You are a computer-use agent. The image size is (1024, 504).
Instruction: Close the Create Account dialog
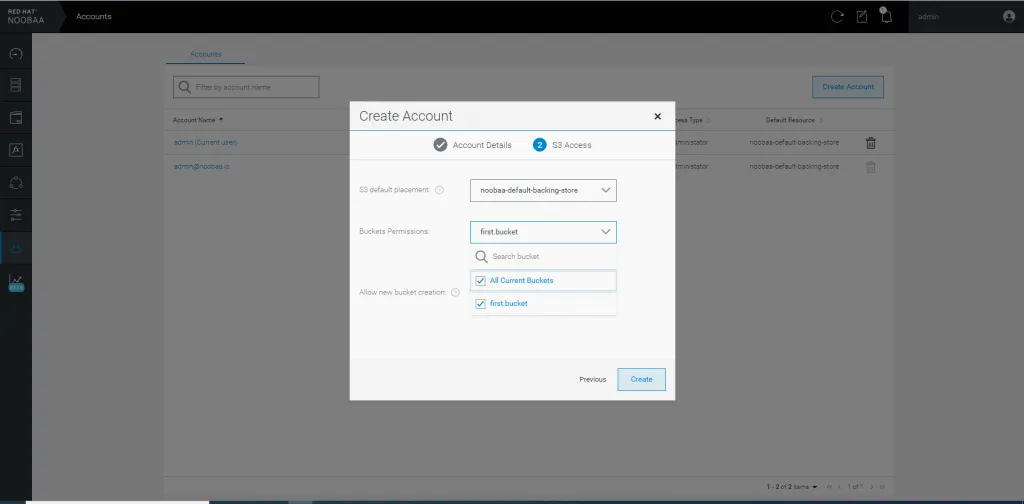(657, 116)
